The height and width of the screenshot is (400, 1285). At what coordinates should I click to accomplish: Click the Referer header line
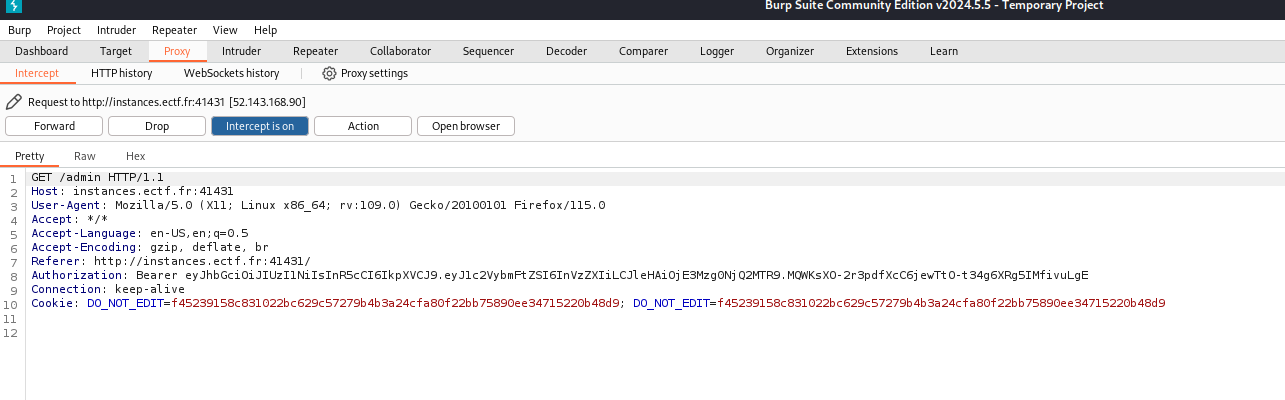pyautogui.click(x=171, y=261)
